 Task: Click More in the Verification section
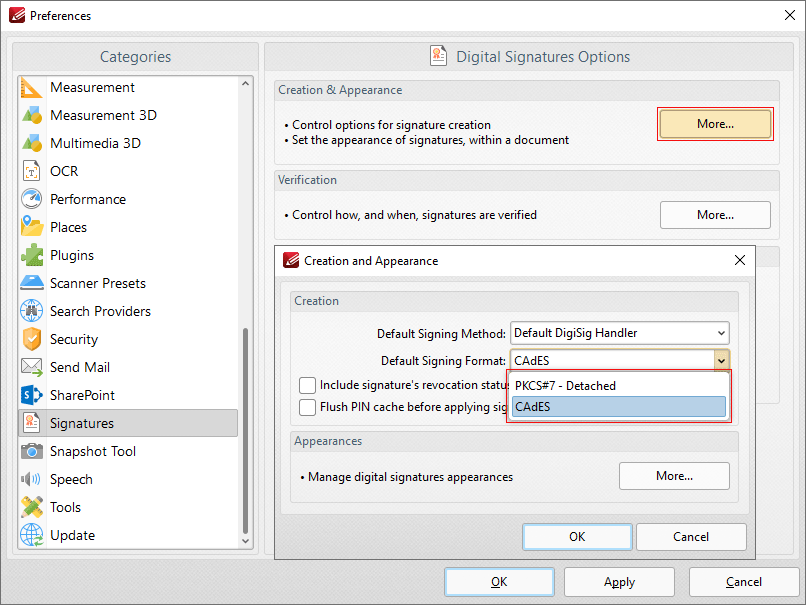coord(716,215)
